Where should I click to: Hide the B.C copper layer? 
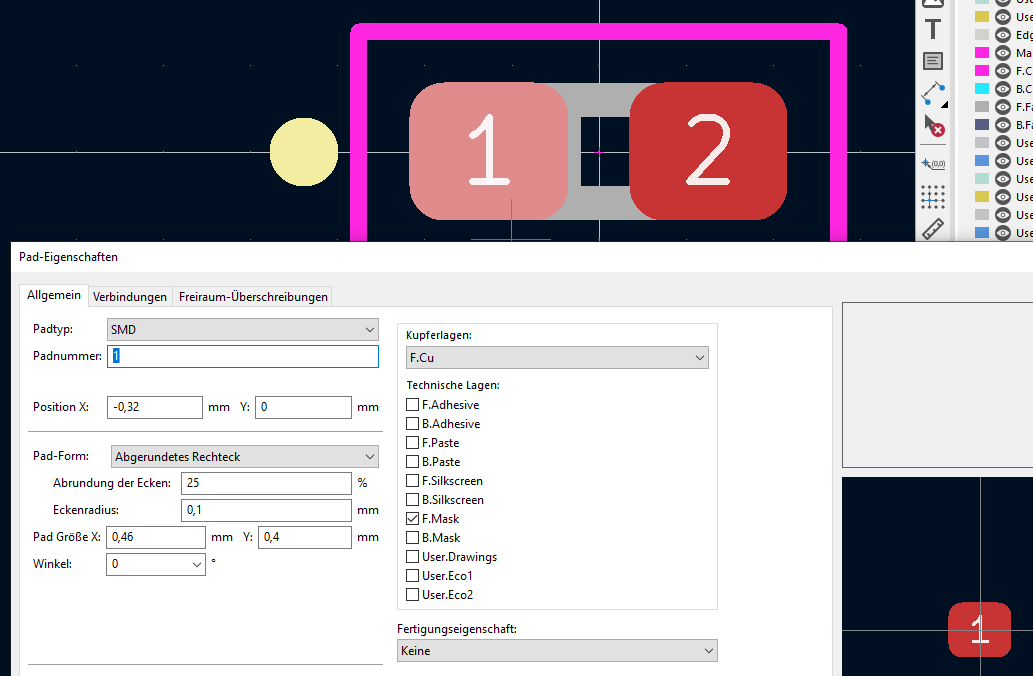click(x=1003, y=89)
